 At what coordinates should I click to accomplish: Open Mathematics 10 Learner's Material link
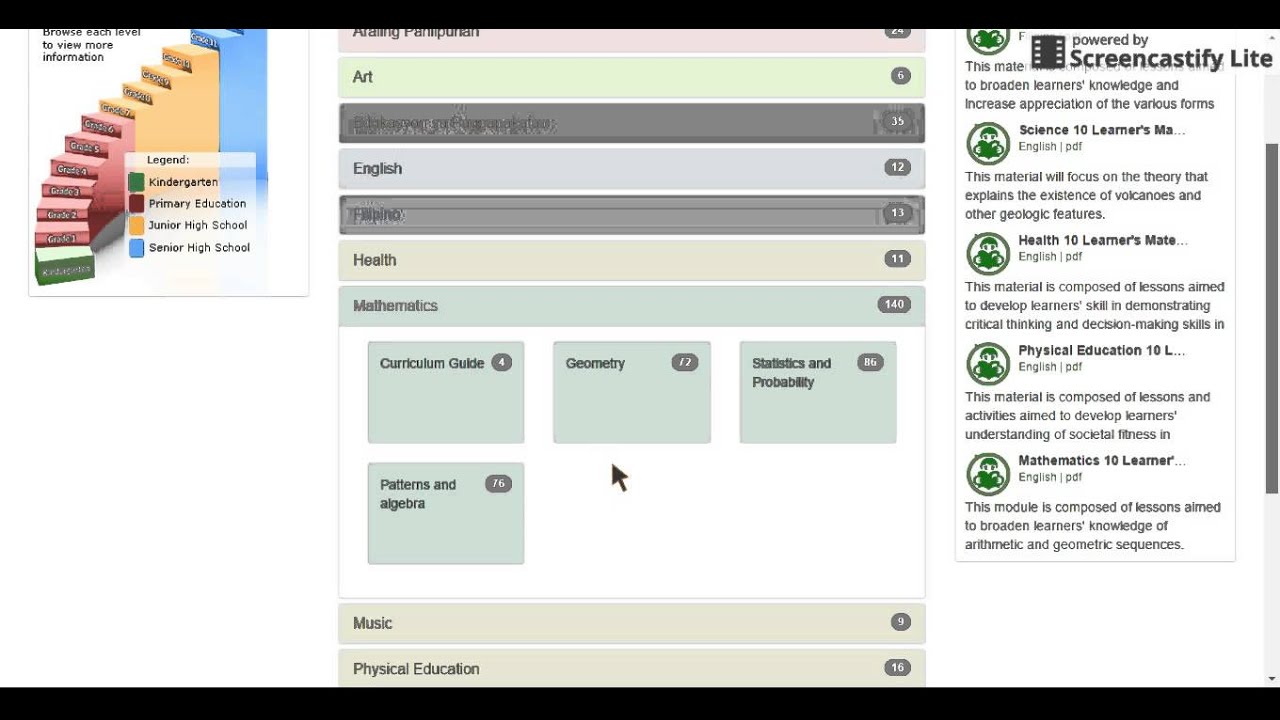point(1102,460)
